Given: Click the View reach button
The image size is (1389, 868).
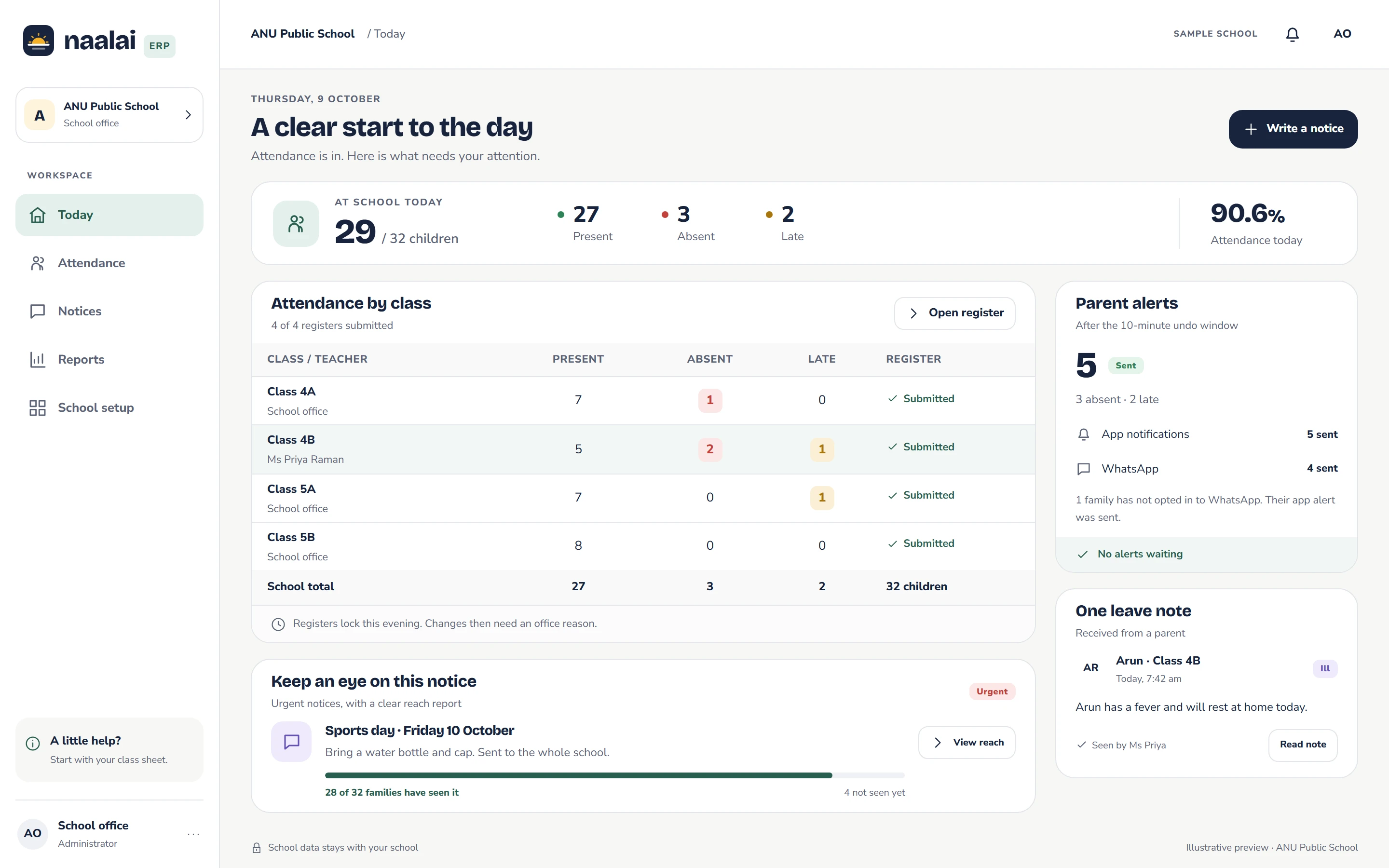Looking at the screenshot, I should 967,742.
